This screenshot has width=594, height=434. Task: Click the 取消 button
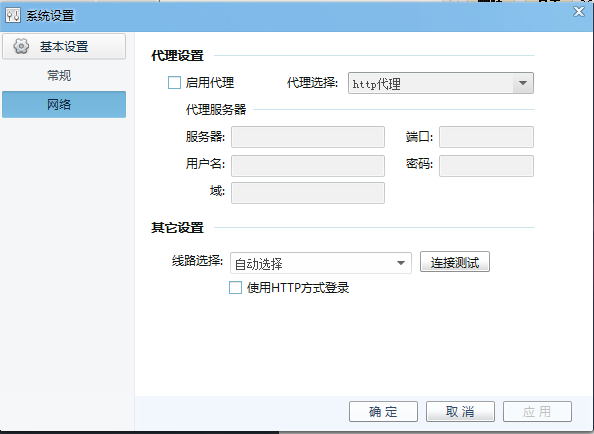coord(460,411)
